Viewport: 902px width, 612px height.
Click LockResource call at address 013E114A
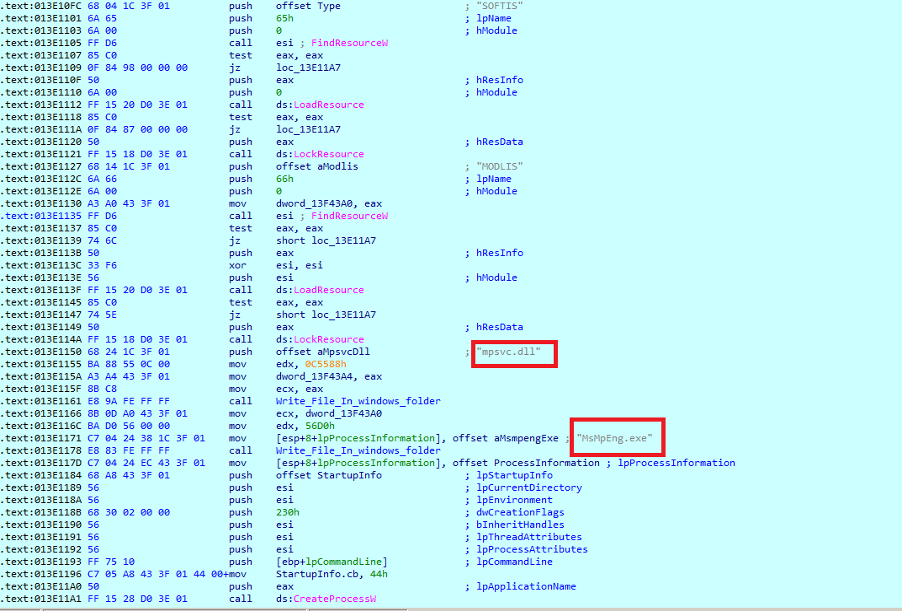point(328,340)
